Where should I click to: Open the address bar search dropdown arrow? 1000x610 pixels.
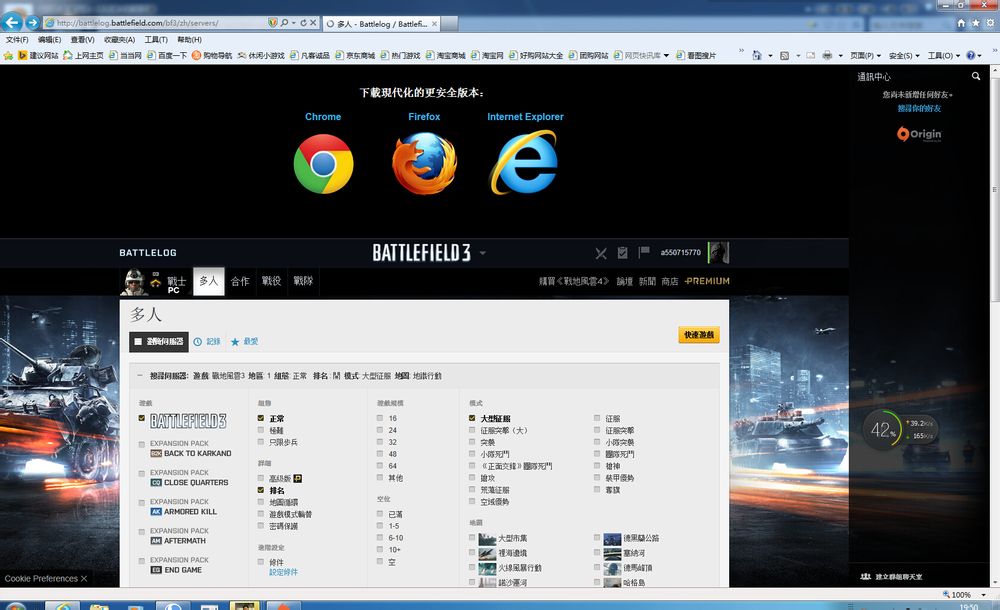293,22
